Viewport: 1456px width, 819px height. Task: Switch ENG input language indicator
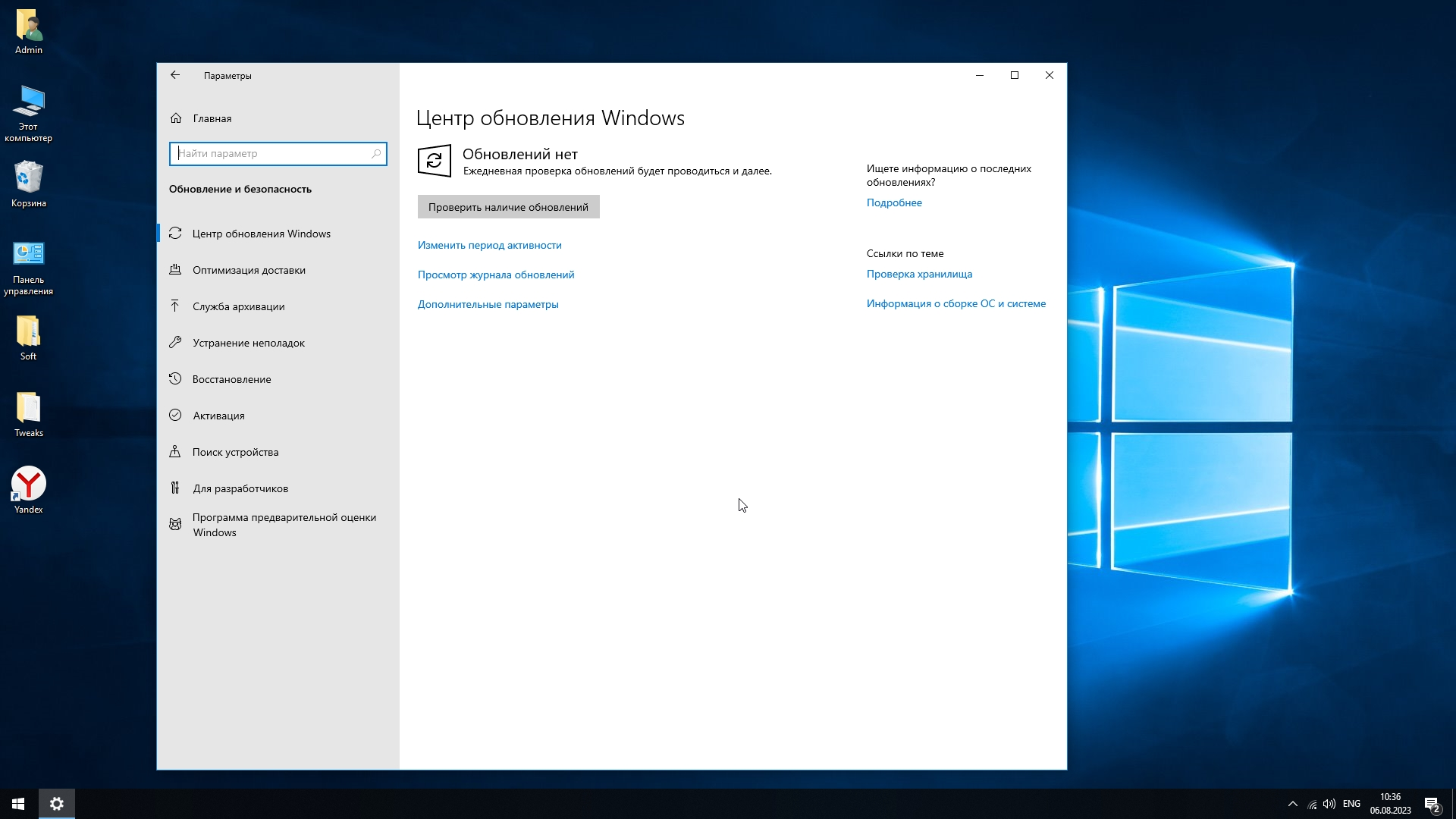[x=1351, y=804]
